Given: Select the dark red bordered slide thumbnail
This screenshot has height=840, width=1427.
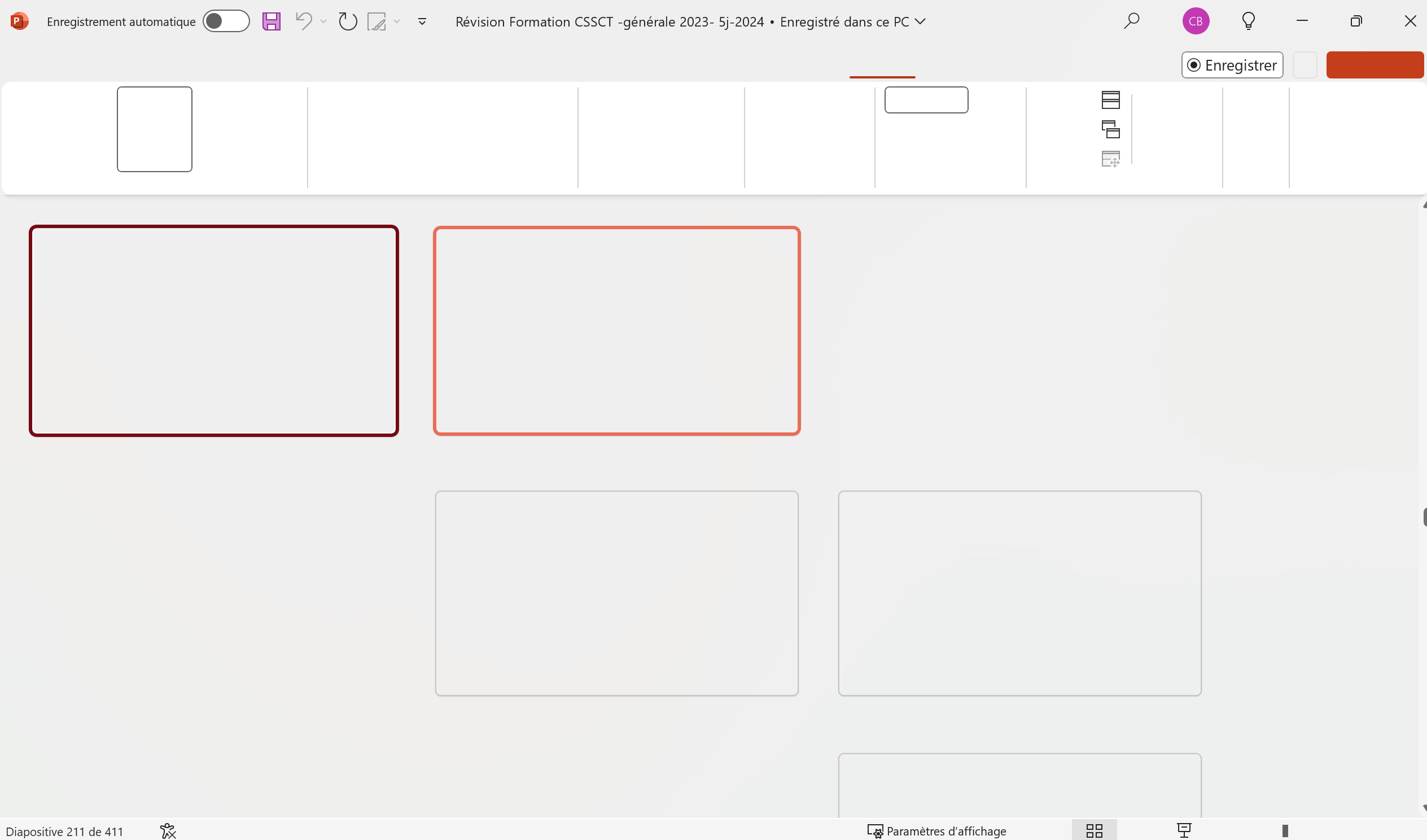Looking at the screenshot, I should (214, 331).
